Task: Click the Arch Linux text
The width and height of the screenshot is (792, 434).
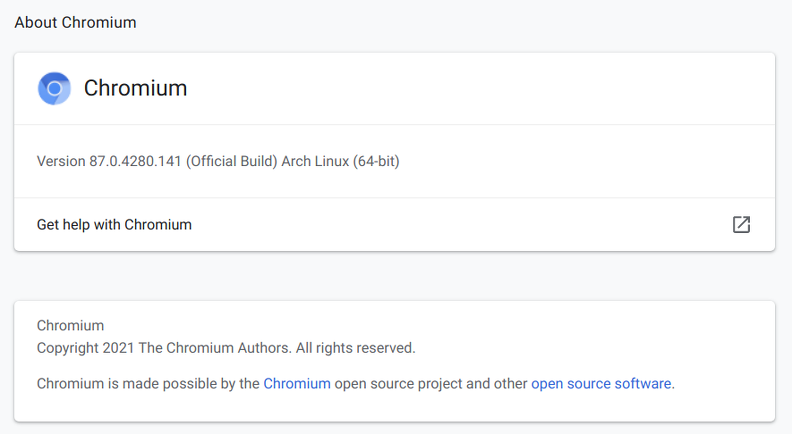Action: tap(315, 161)
